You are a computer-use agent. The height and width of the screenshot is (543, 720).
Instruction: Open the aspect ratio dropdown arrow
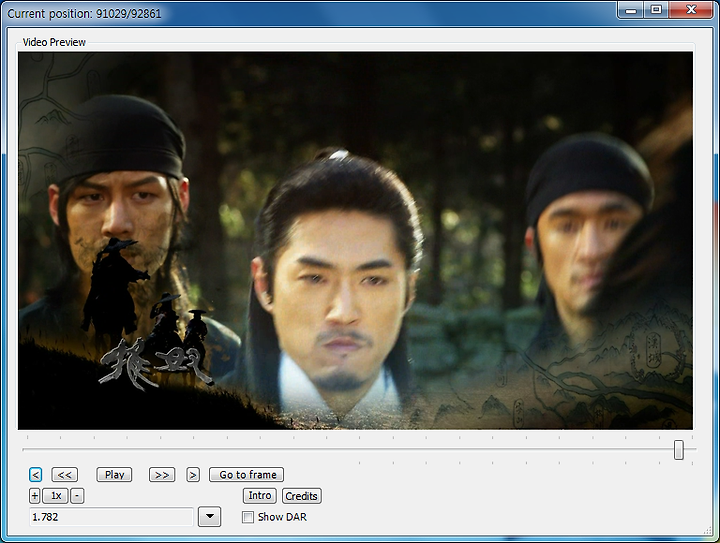(x=210, y=517)
